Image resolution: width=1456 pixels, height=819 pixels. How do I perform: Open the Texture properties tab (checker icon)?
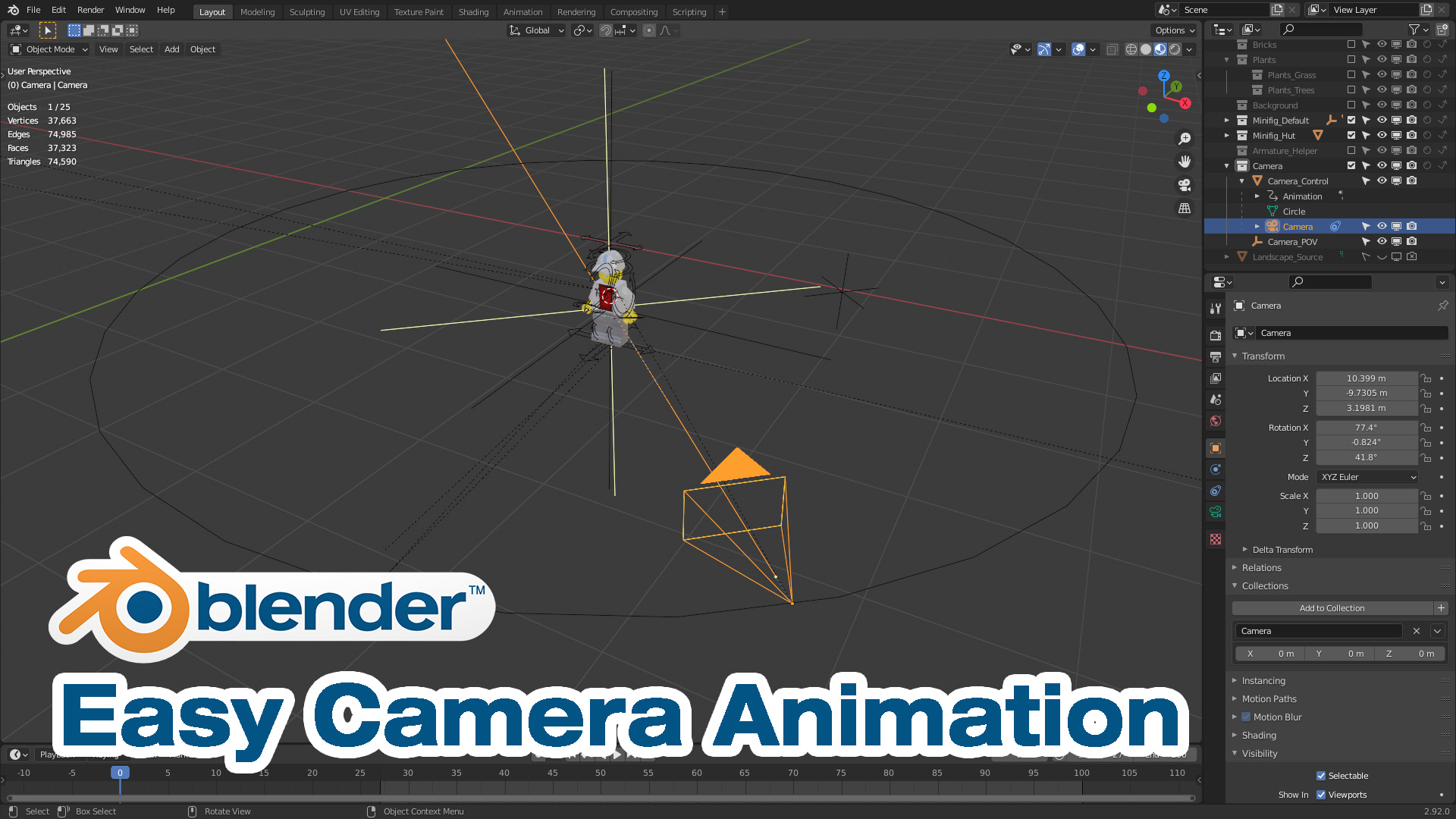(x=1216, y=539)
